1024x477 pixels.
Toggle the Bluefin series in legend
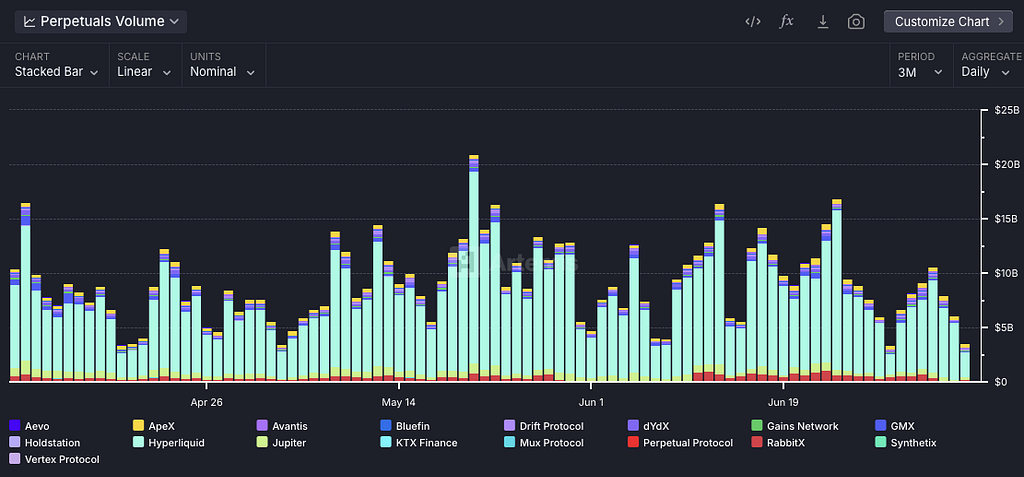(404, 426)
